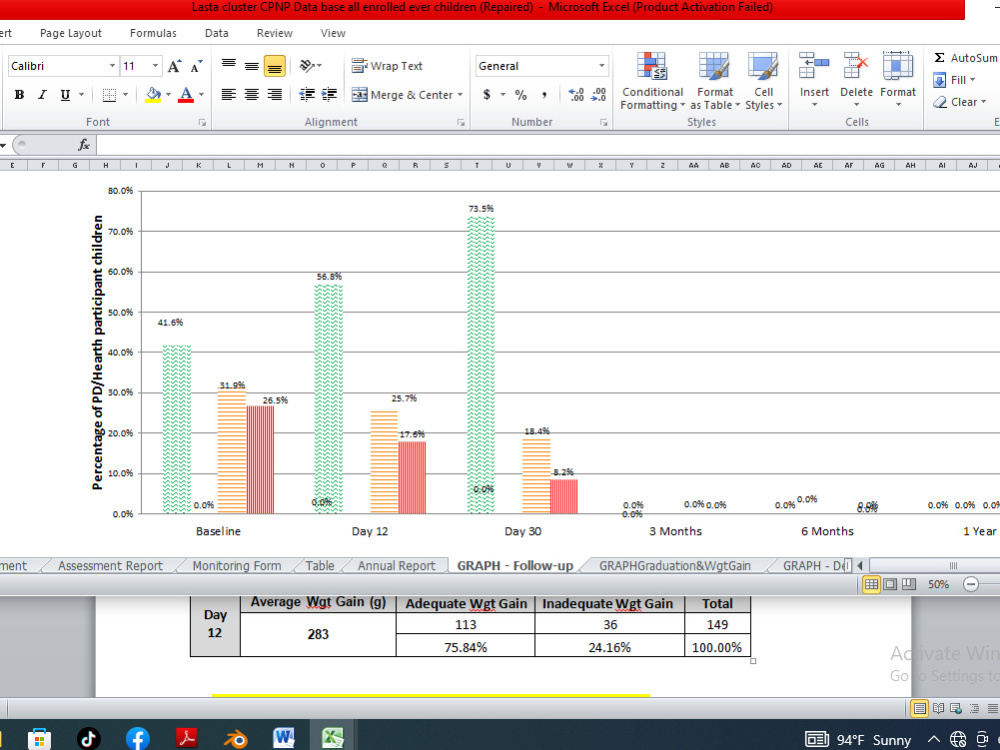Toggle Wrap Text
Viewport: 1000px width, 750px height.
coord(387,66)
